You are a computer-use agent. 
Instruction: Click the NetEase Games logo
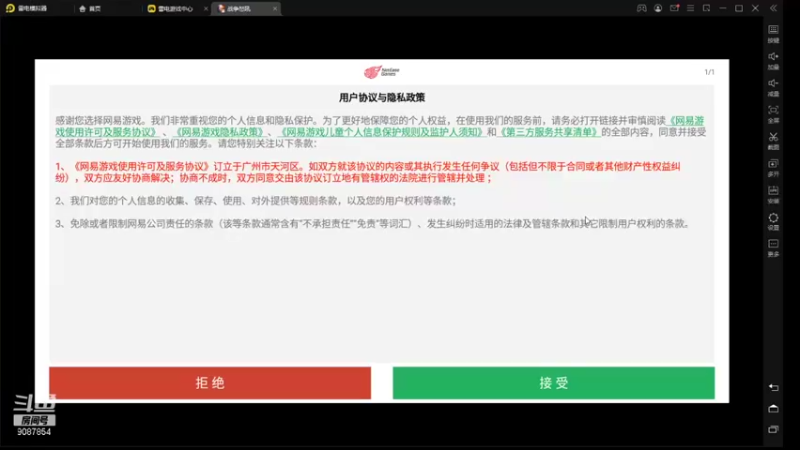click(x=382, y=72)
